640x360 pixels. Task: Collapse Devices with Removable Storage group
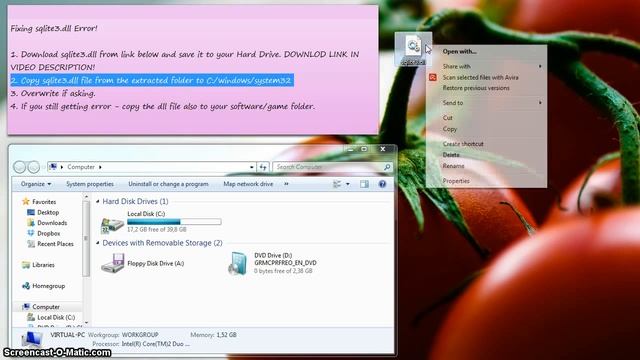[x=98, y=243]
